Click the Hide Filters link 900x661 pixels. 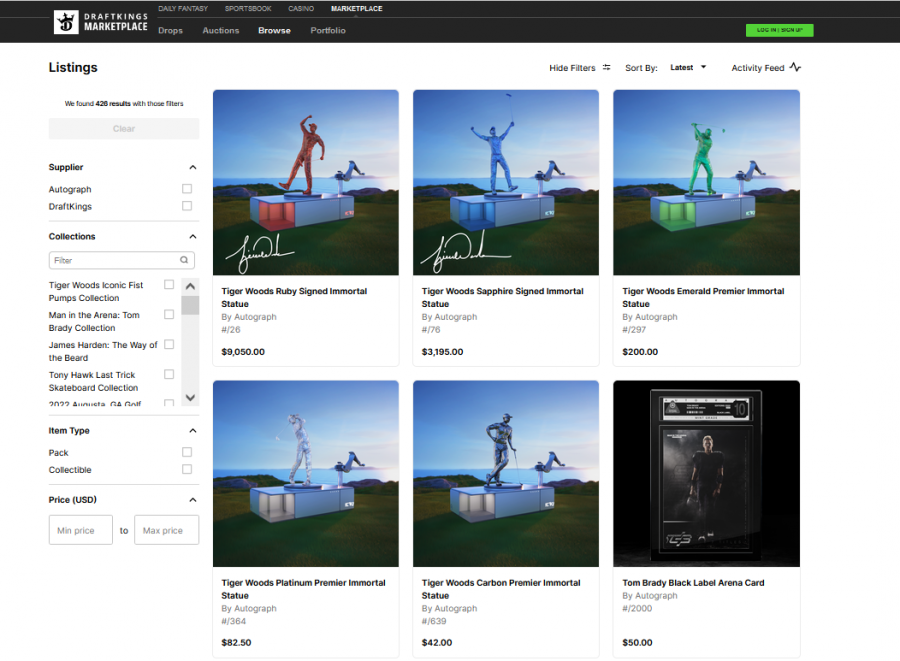coord(572,68)
